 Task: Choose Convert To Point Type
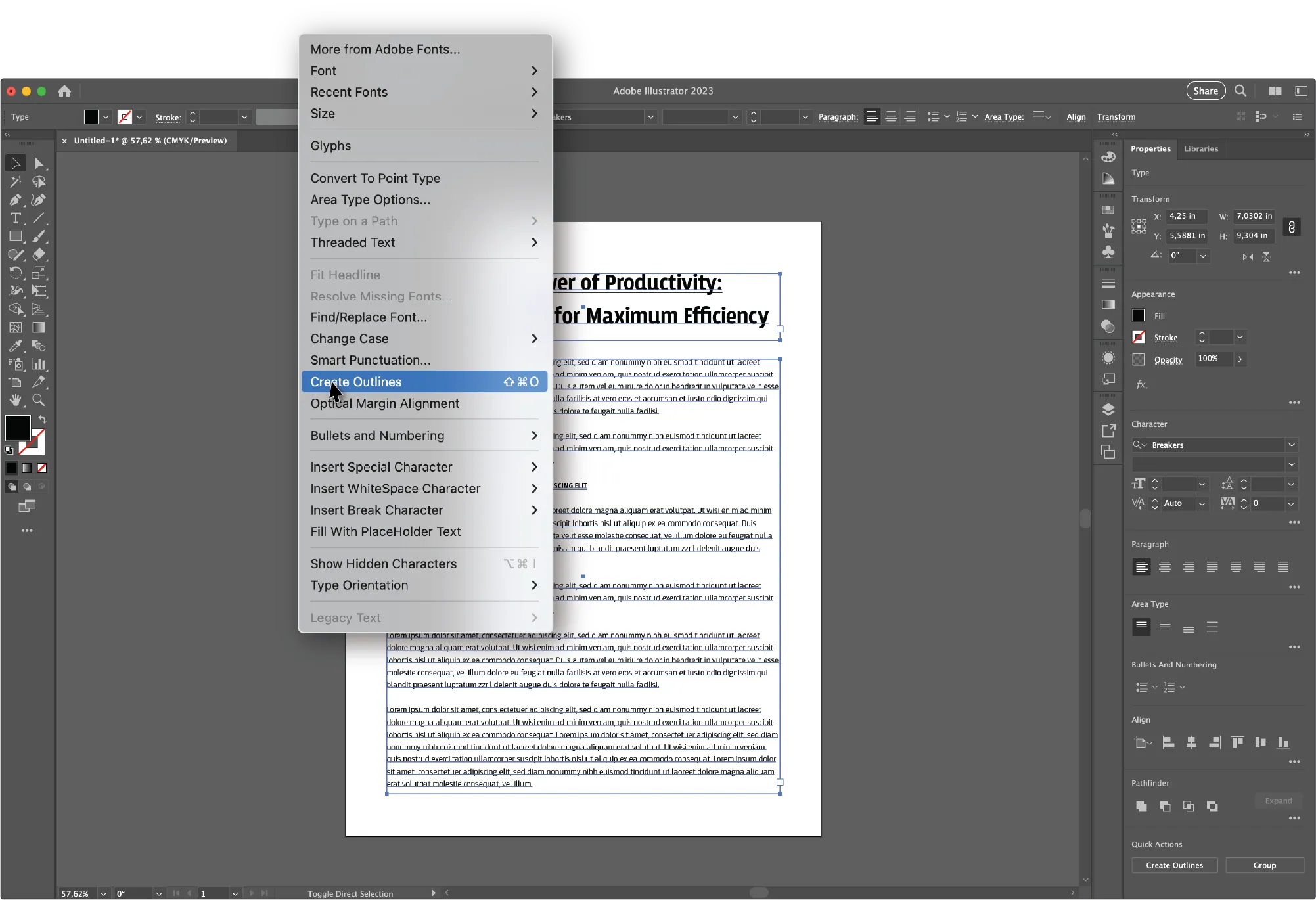(424, 178)
